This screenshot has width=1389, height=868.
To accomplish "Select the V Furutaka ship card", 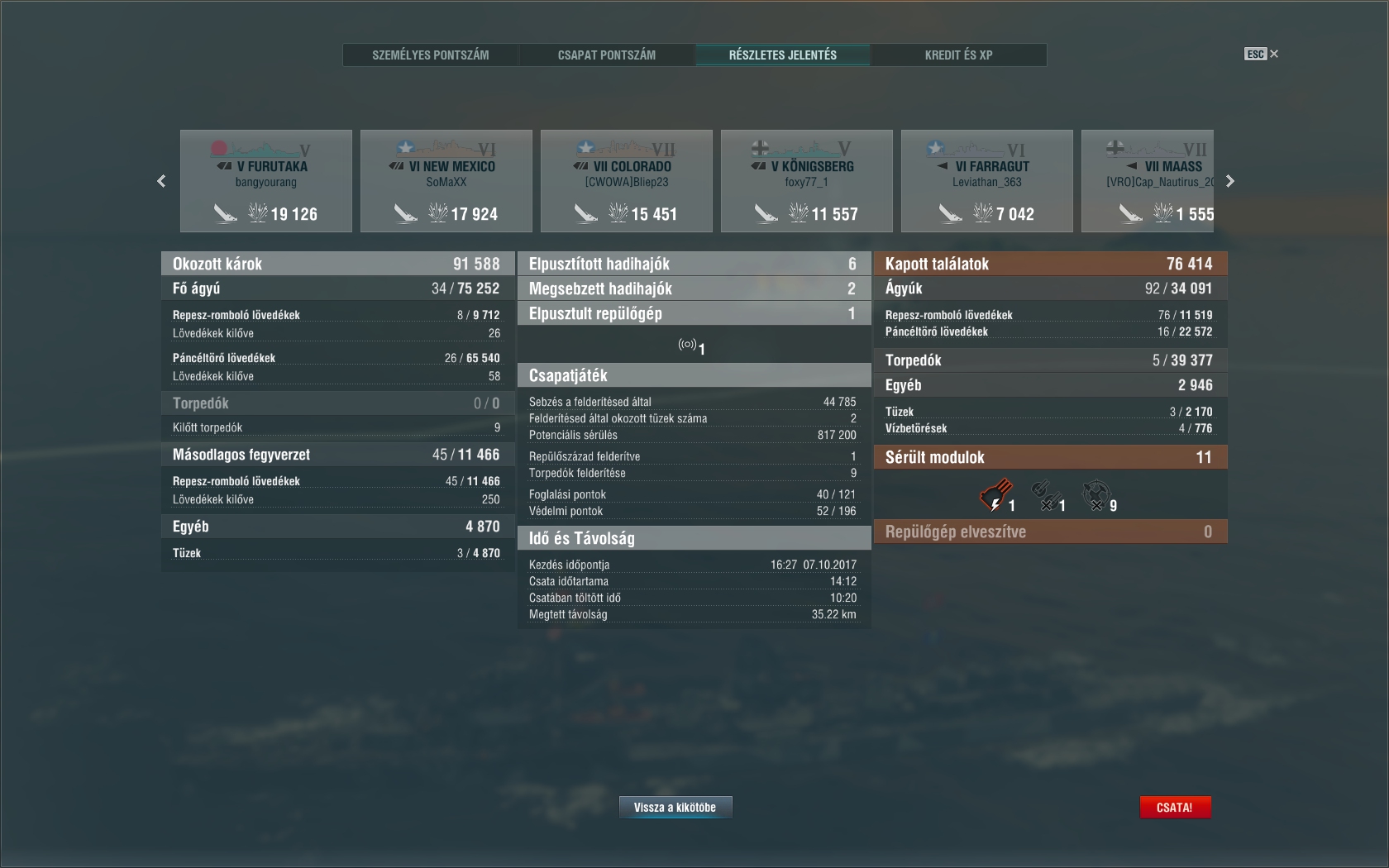I will click(x=266, y=181).
